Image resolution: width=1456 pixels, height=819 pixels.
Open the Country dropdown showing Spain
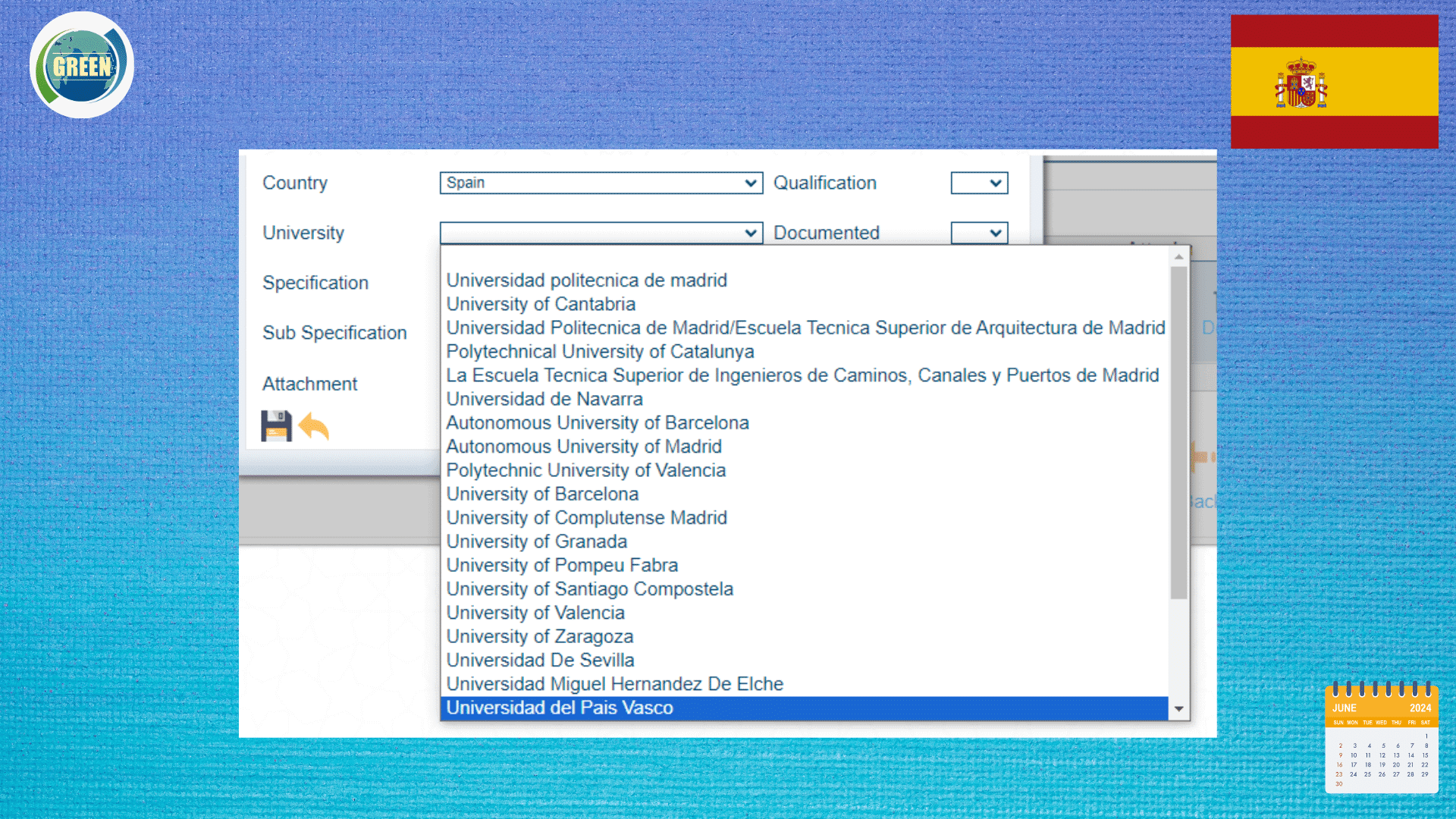[601, 183]
